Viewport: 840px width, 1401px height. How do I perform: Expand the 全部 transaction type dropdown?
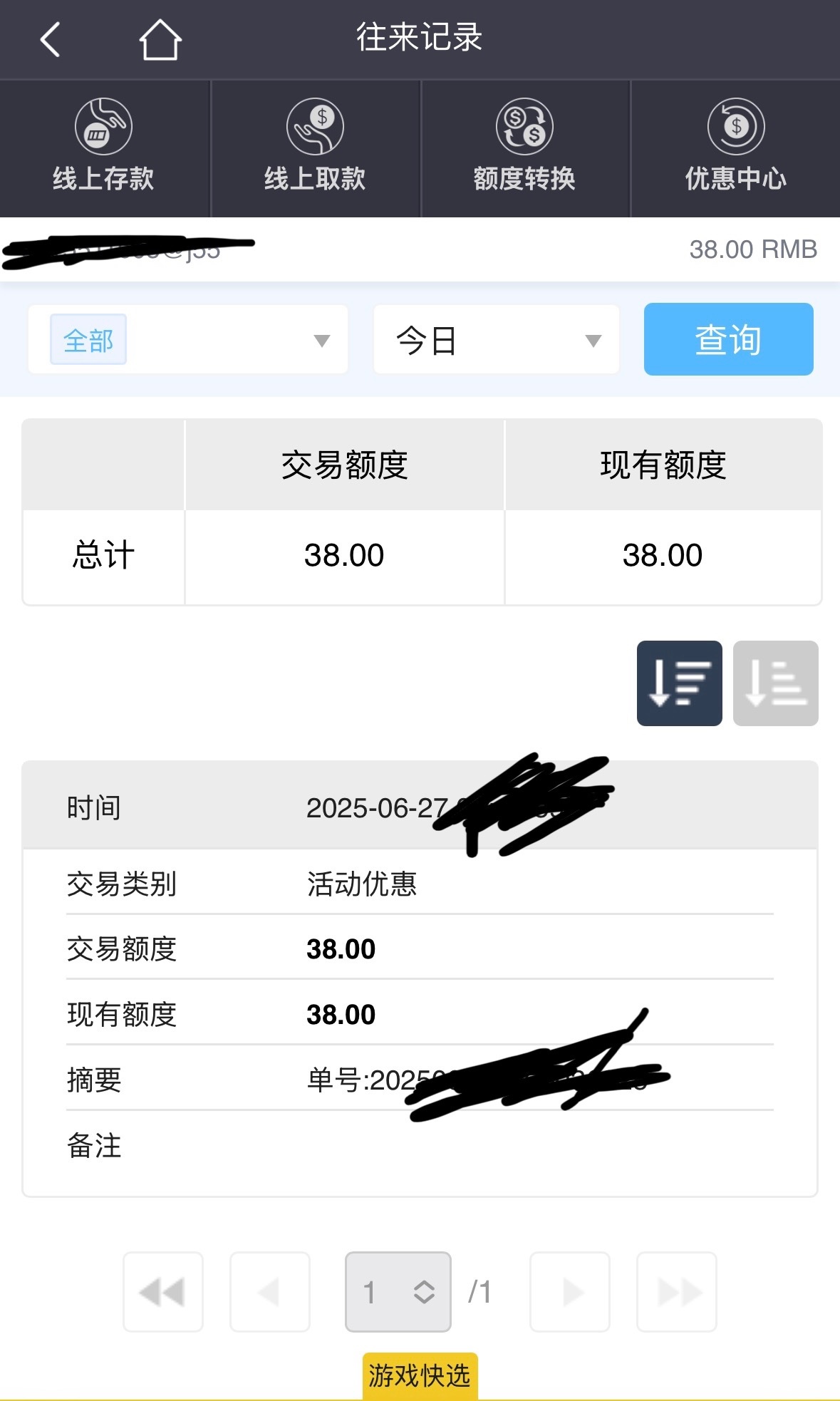[321, 341]
